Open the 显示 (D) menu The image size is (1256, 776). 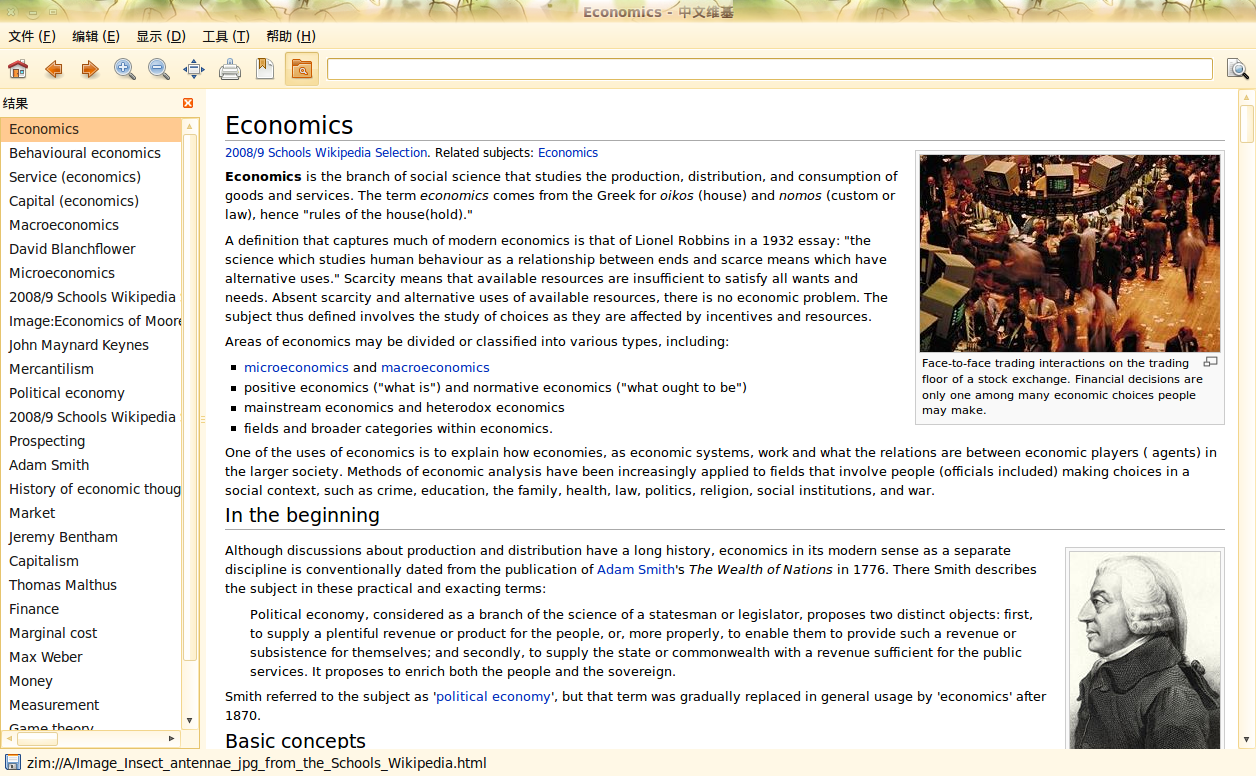click(x=161, y=36)
